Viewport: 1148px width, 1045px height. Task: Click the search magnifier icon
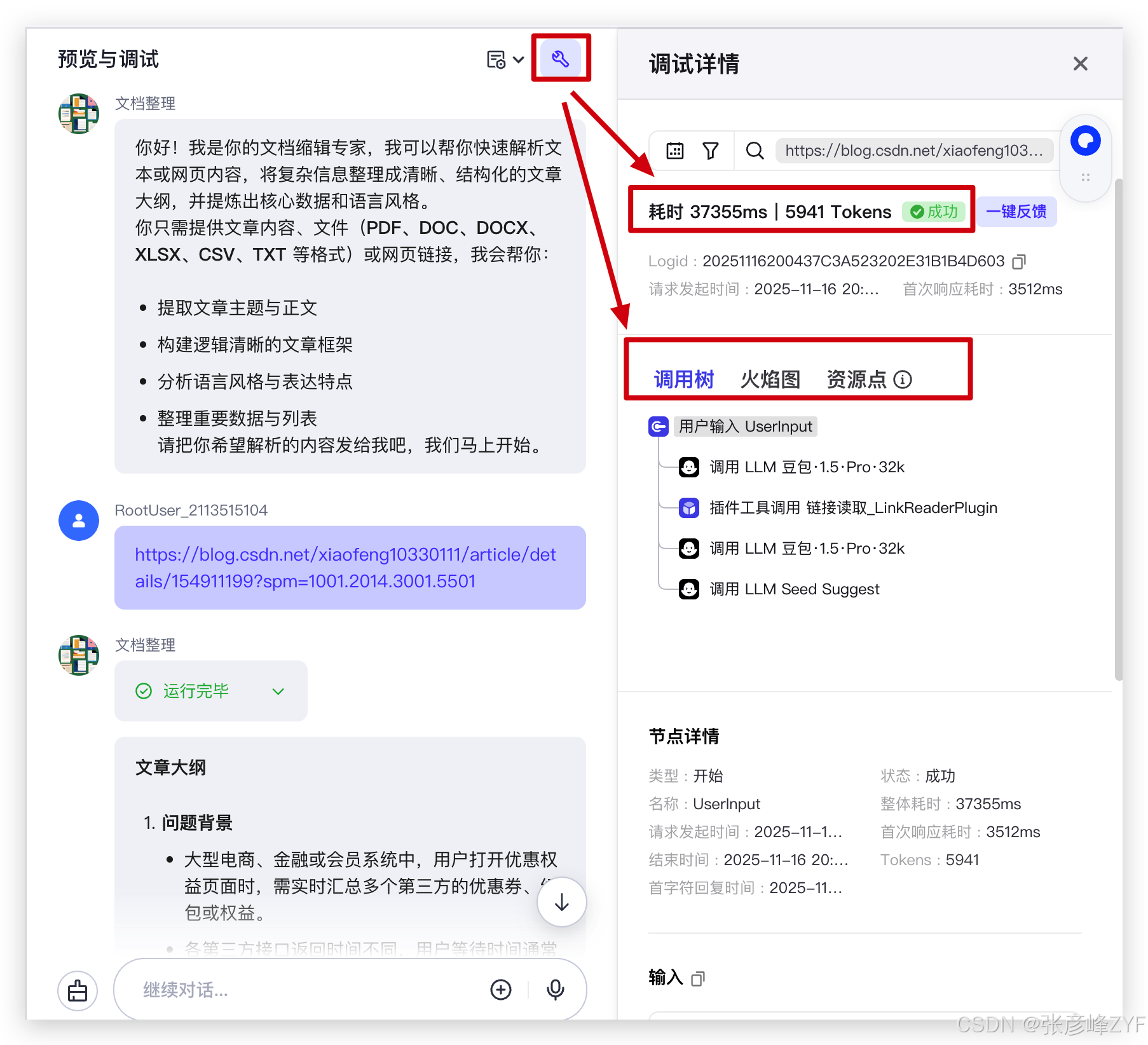click(x=755, y=151)
